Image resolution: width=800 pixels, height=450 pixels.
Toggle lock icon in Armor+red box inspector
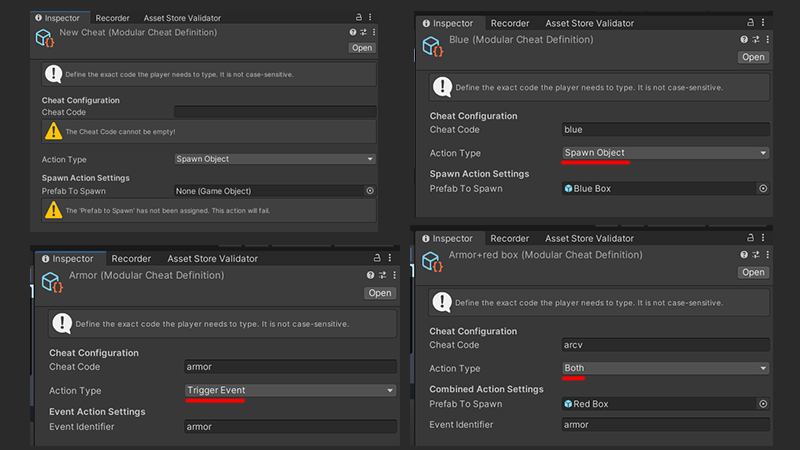(751, 238)
